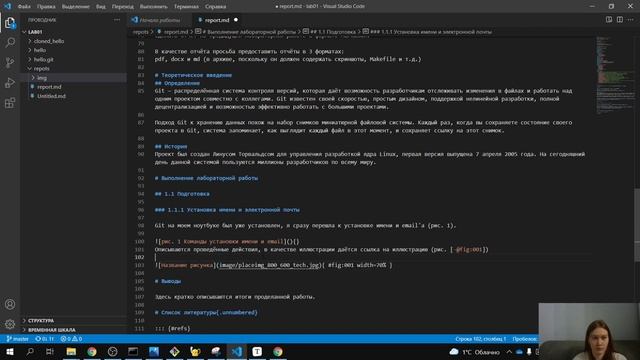Open Untitled.md in the explorer tree
The width and height of the screenshot is (640, 360).
pyautogui.click(x=51, y=96)
